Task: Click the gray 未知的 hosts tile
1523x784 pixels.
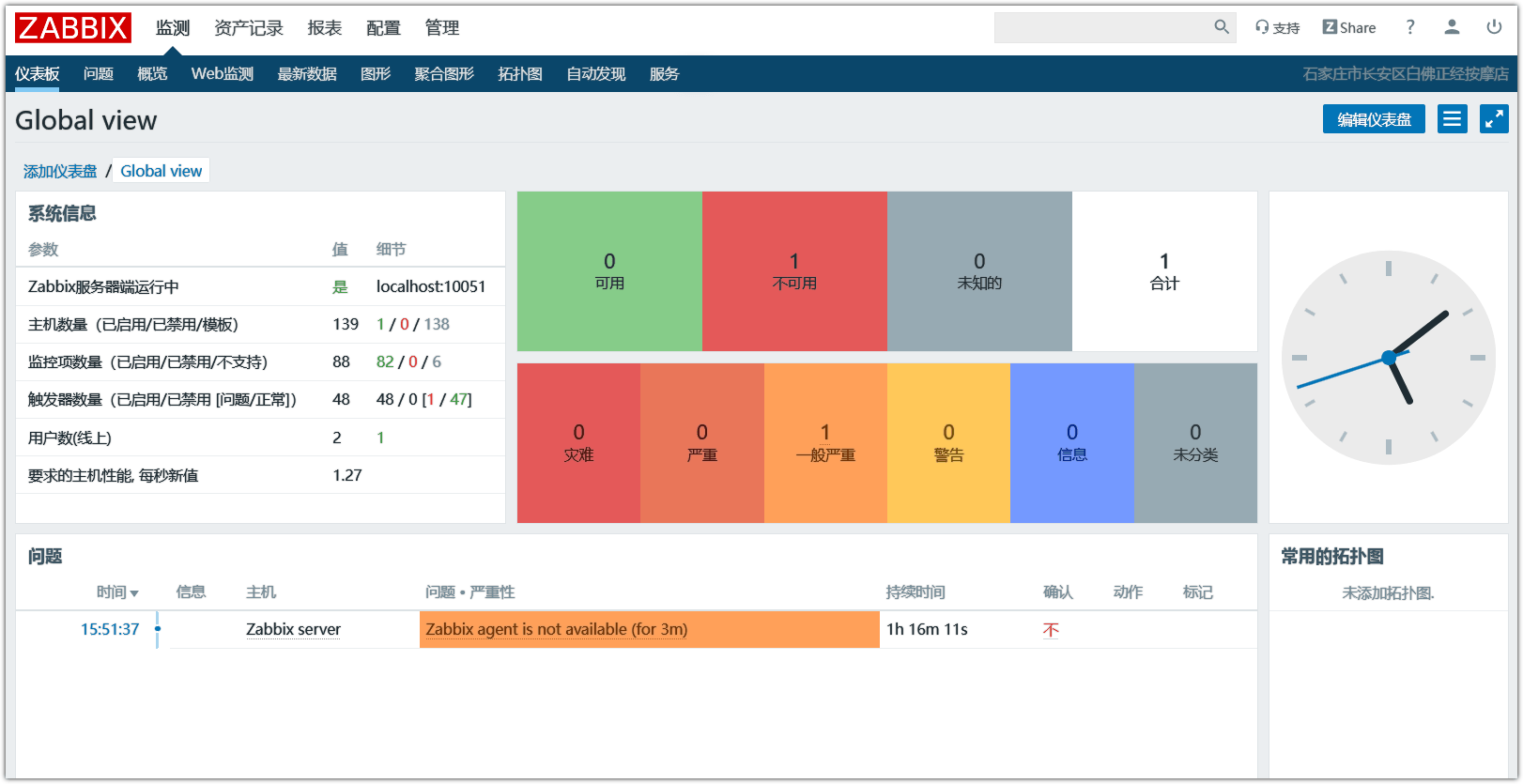Action: (x=979, y=271)
